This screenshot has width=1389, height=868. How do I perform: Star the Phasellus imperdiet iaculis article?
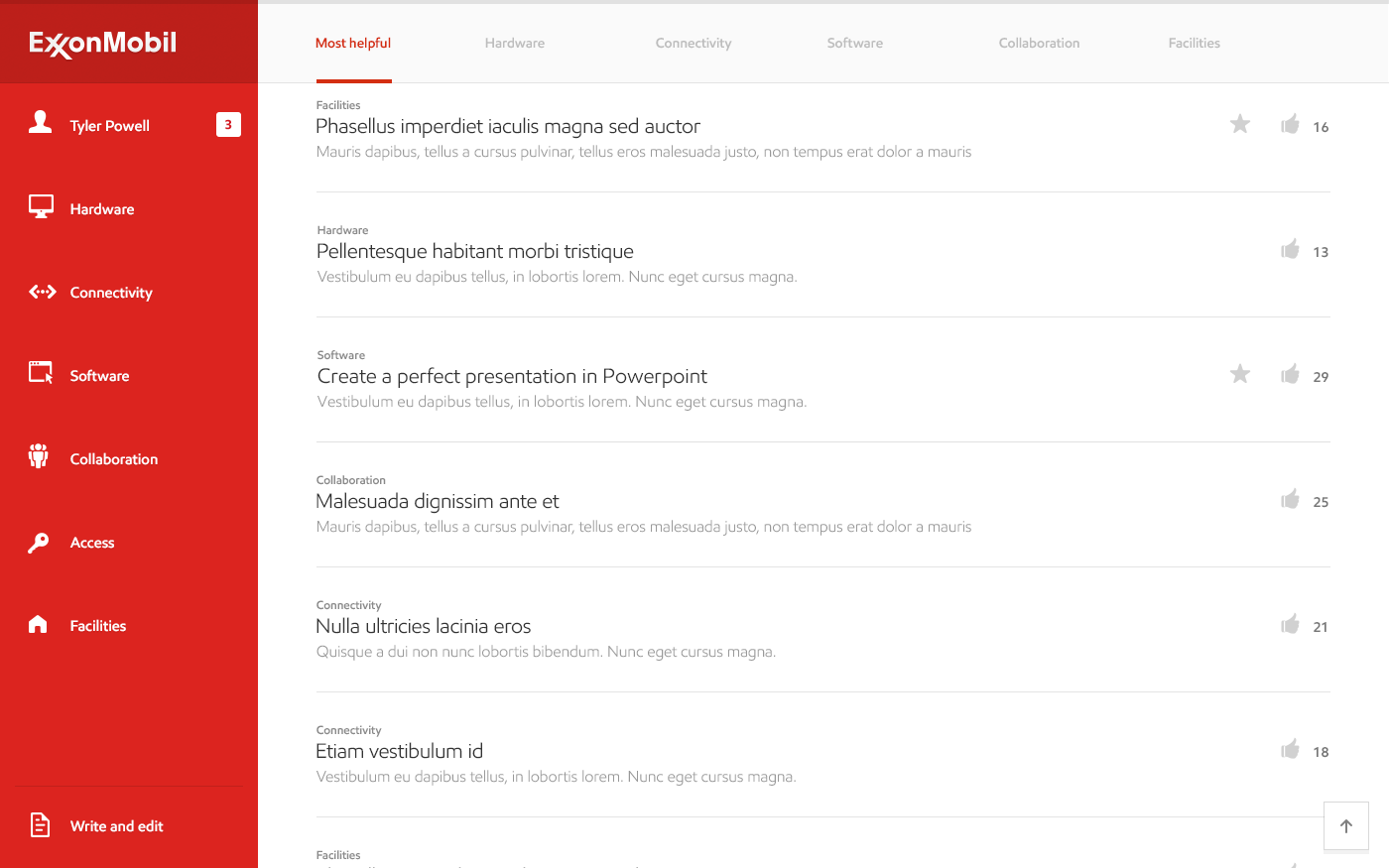(1240, 124)
